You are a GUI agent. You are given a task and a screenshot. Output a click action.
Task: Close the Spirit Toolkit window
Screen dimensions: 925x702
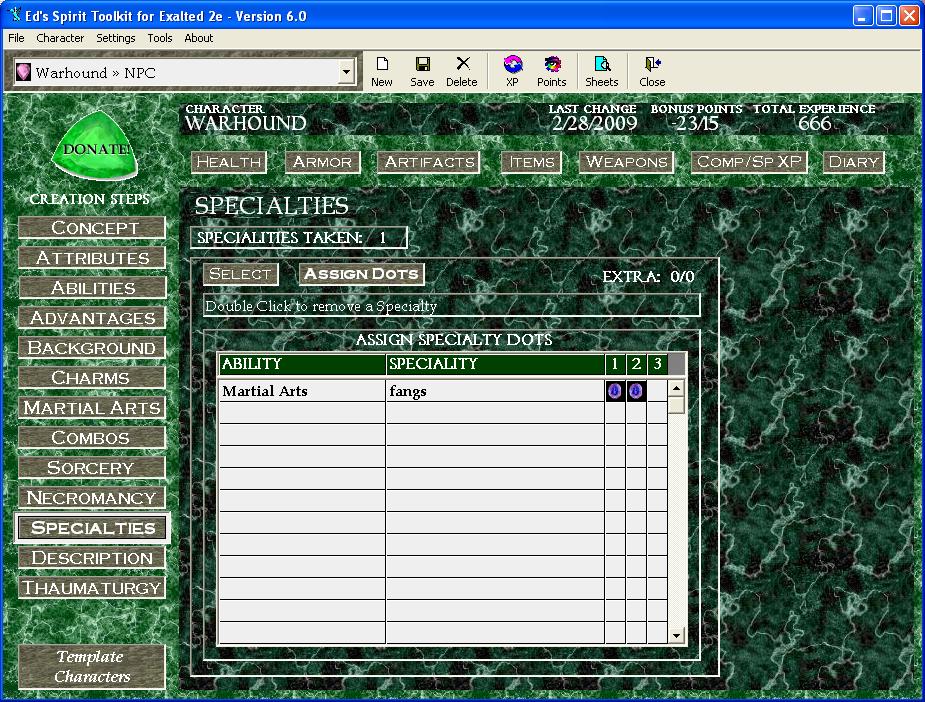coord(909,15)
